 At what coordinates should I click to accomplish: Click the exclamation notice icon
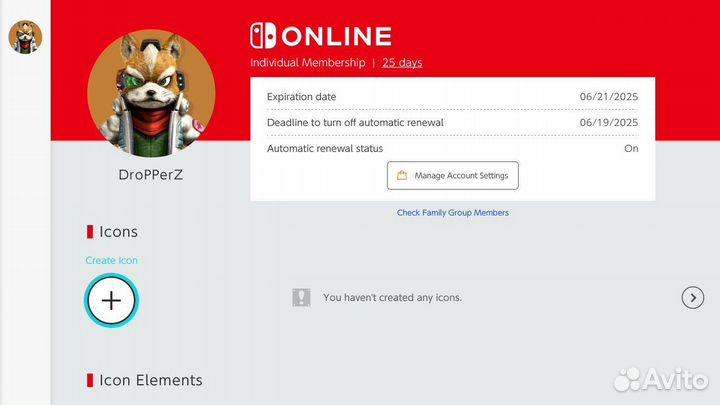click(x=301, y=297)
